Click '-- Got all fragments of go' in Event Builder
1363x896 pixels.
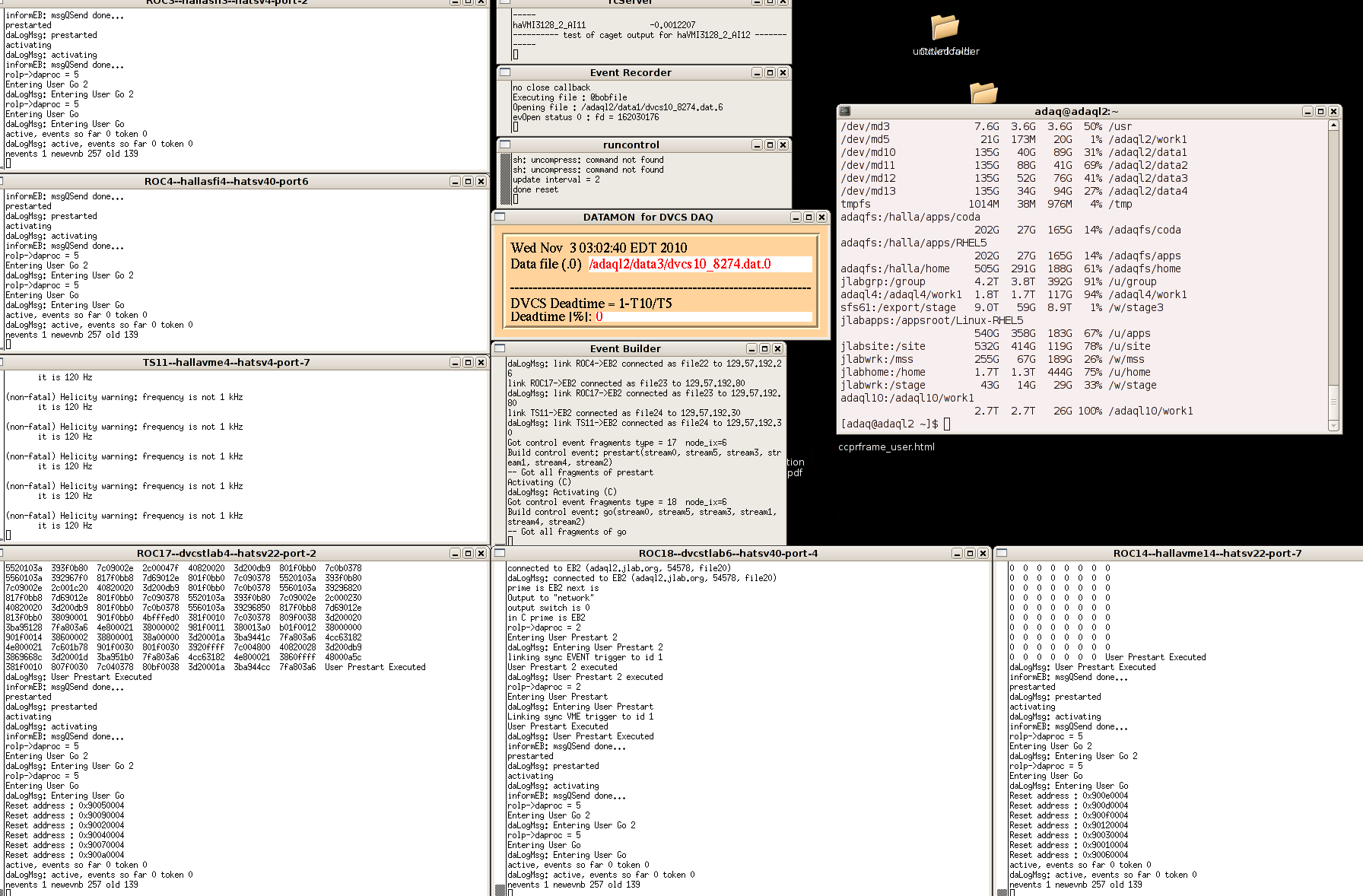point(567,532)
